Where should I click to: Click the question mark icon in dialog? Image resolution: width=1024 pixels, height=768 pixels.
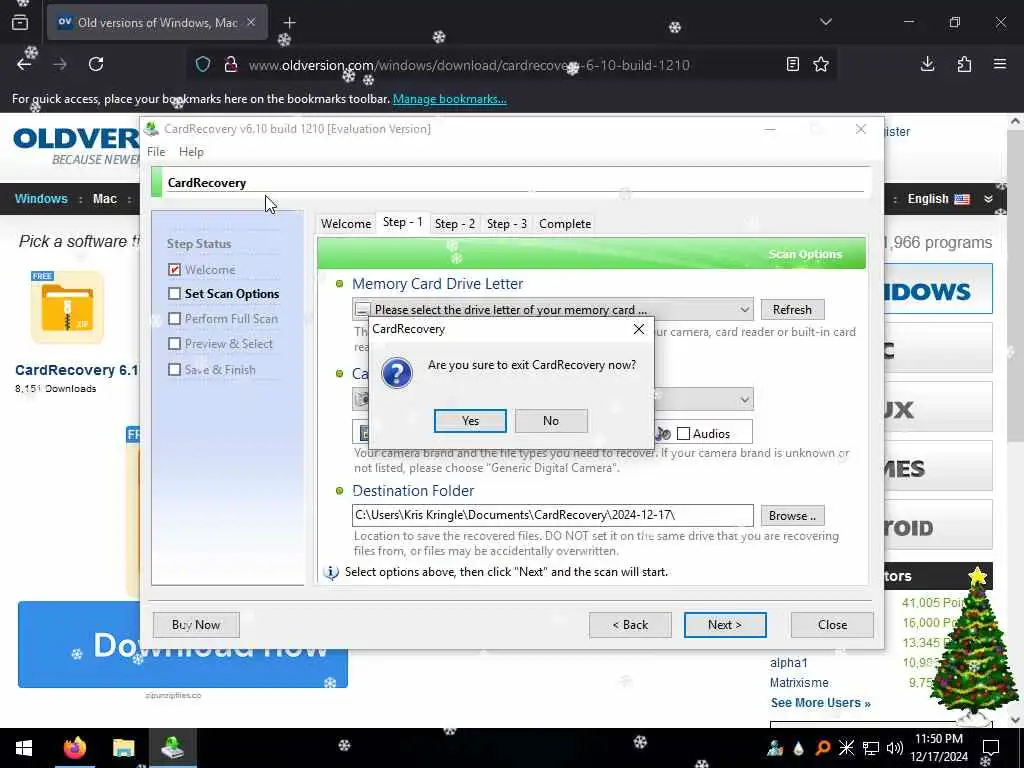pyautogui.click(x=397, y=373)
